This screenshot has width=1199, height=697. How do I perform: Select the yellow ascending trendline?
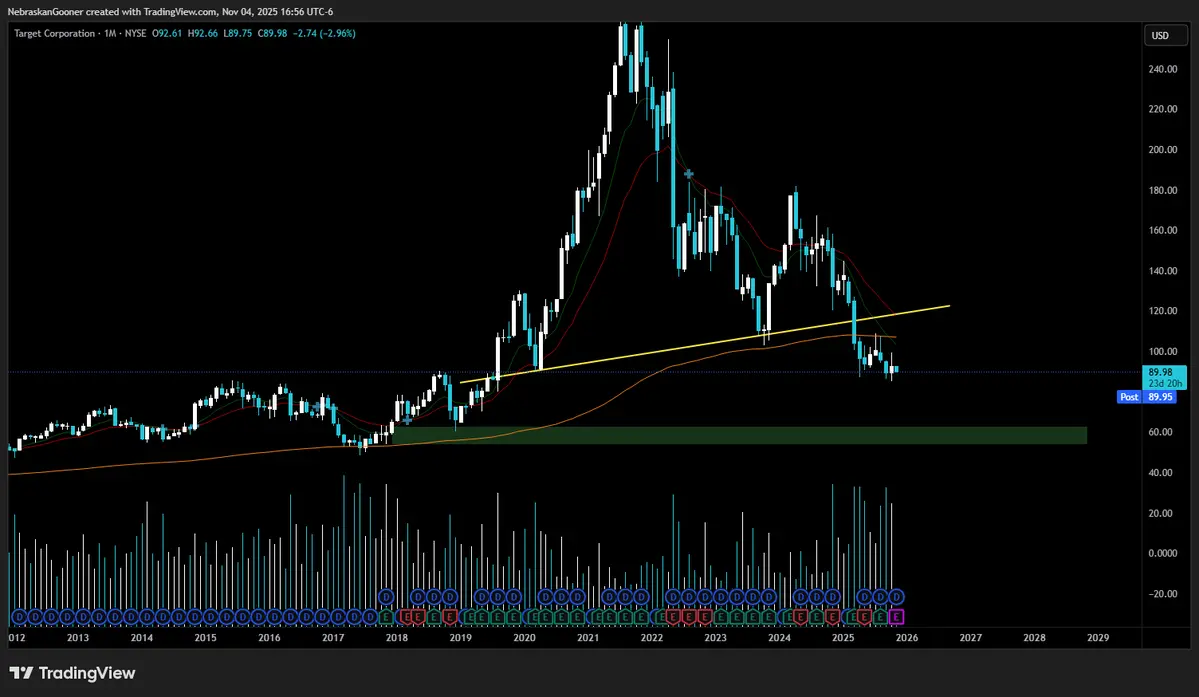pyautogui.click(x=704, y=343)
